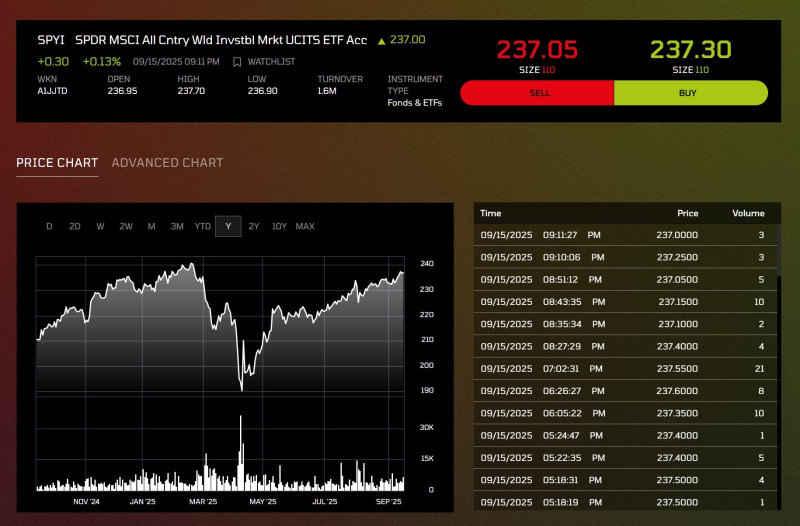Select the Y chart range
The width and height of the screenshot is (800, 526).
(x=228, y=226)
